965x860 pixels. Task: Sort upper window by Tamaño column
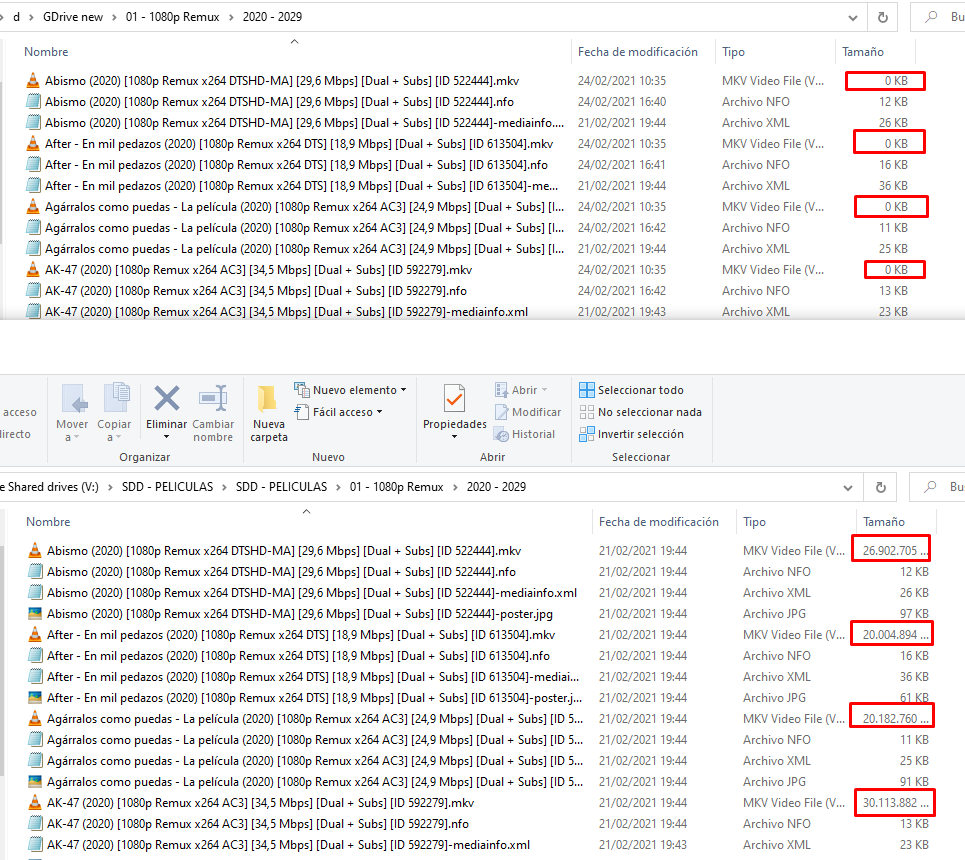(863, 52)
